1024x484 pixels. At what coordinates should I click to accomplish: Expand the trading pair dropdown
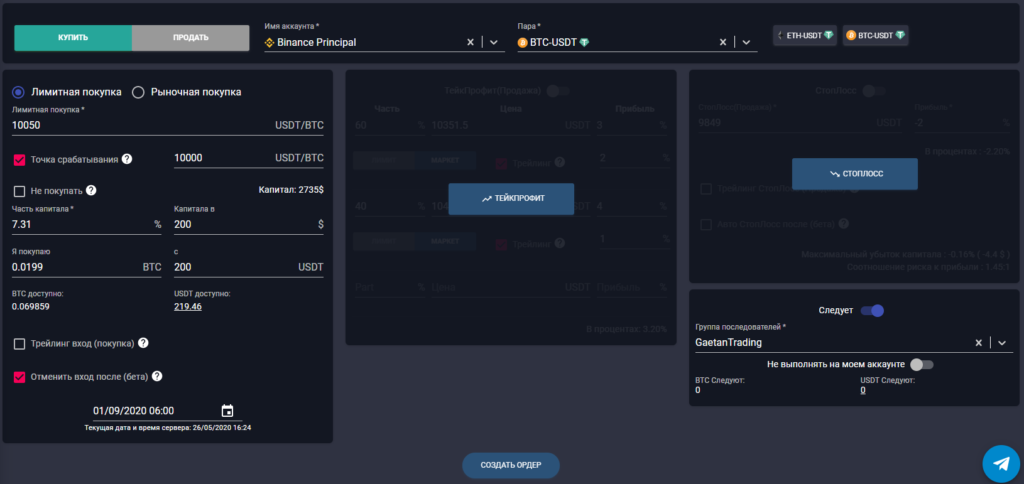pyautogui.click(x=746, y=42)
